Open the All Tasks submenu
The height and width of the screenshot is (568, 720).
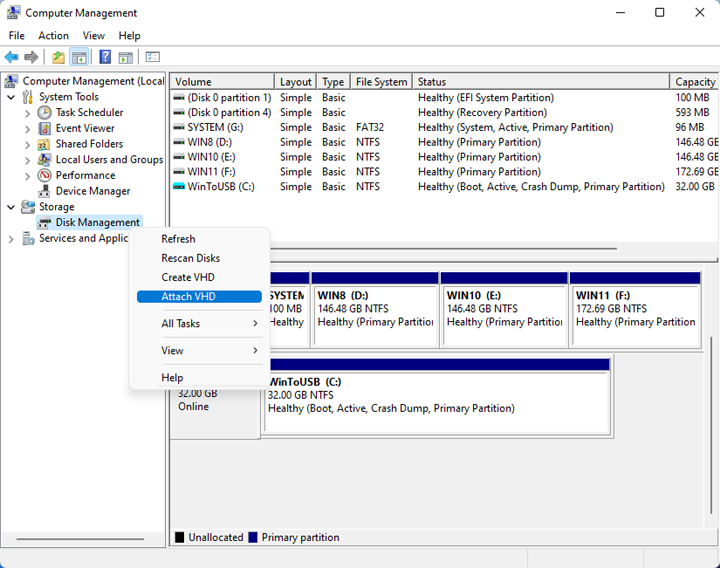(x=199, y=323)
